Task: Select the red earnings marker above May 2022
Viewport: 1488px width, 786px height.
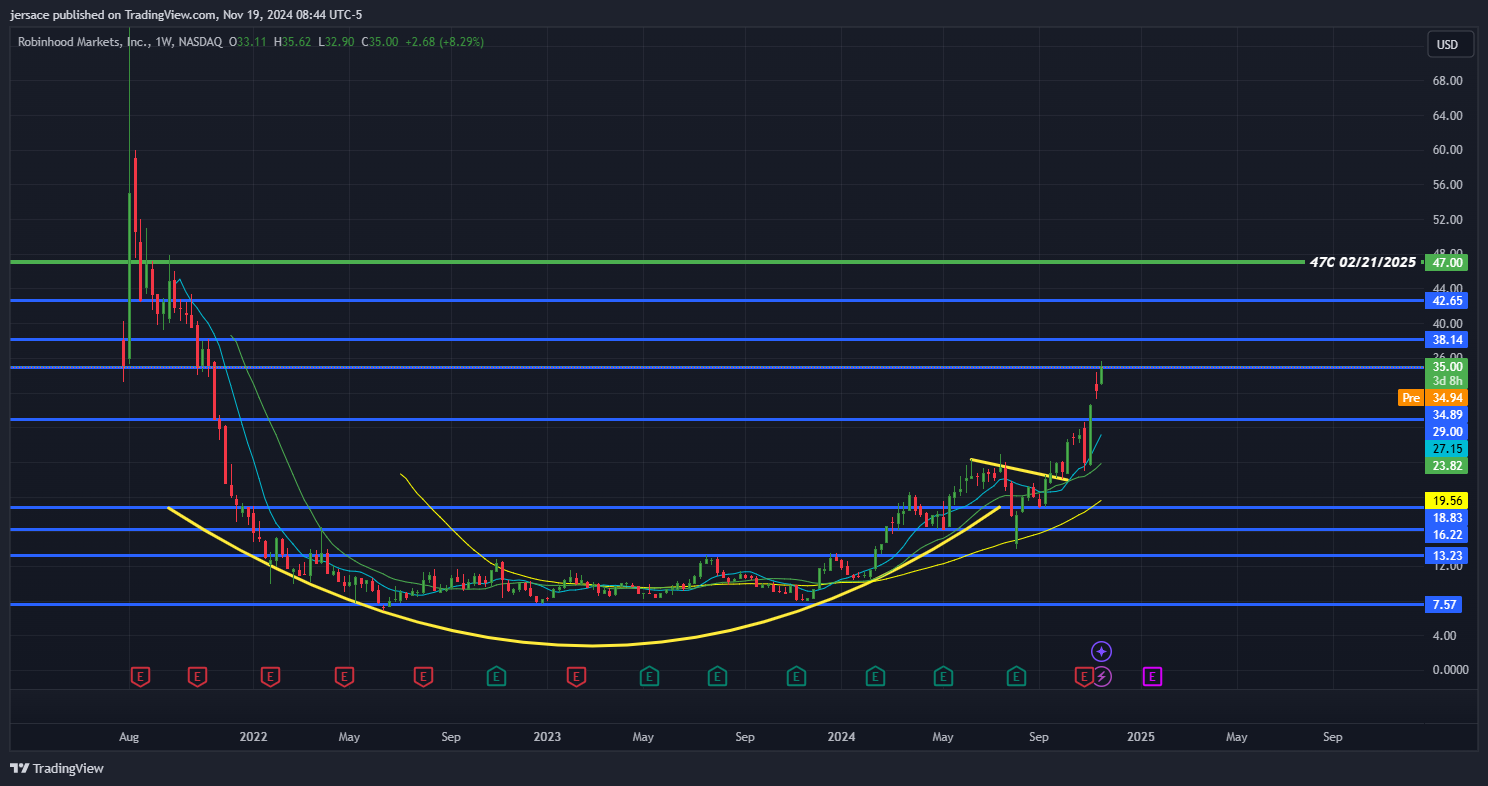Action: tap(345, 677)
